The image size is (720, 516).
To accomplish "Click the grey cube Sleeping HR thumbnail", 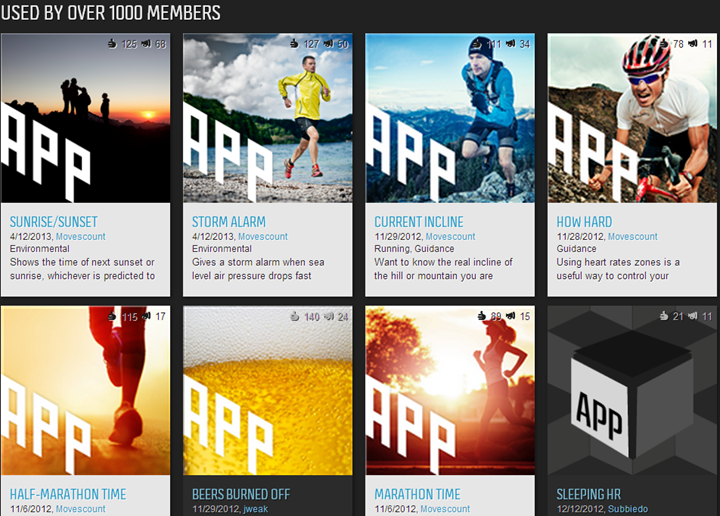I will click(x=632, y=390).
